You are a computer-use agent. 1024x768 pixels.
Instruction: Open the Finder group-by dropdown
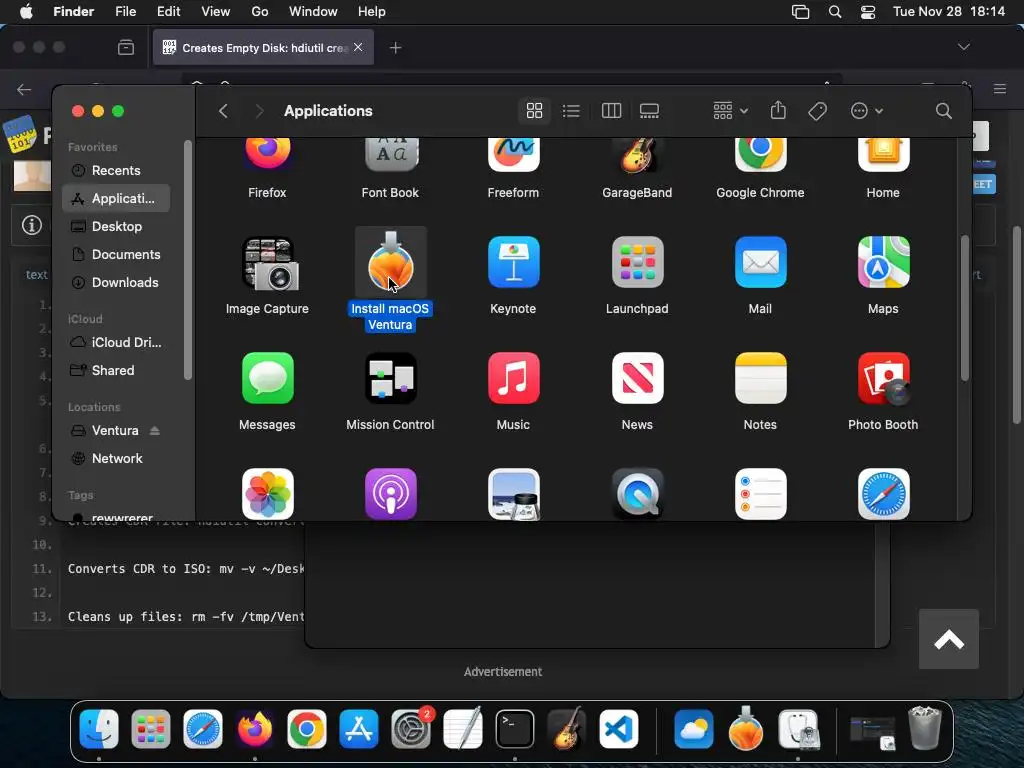[x=730, y=111]
